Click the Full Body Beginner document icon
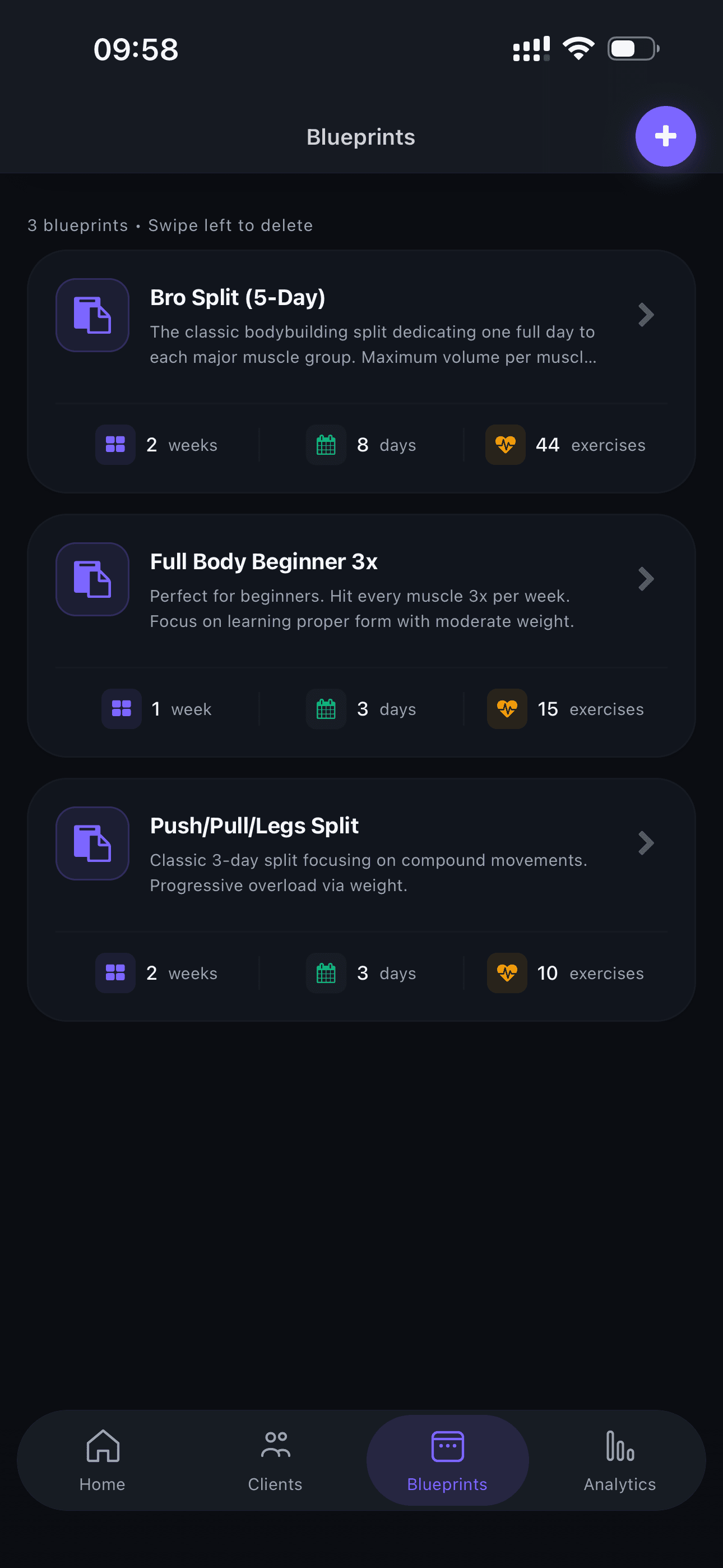 (x=92, y=579)
